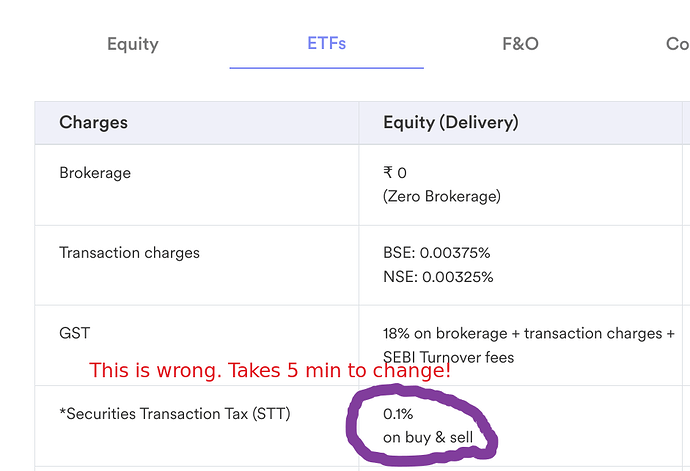Viewport: 690px width, 471px height.
Task: Click the 18% on brokerage text
Action: (x=445, y=334)
